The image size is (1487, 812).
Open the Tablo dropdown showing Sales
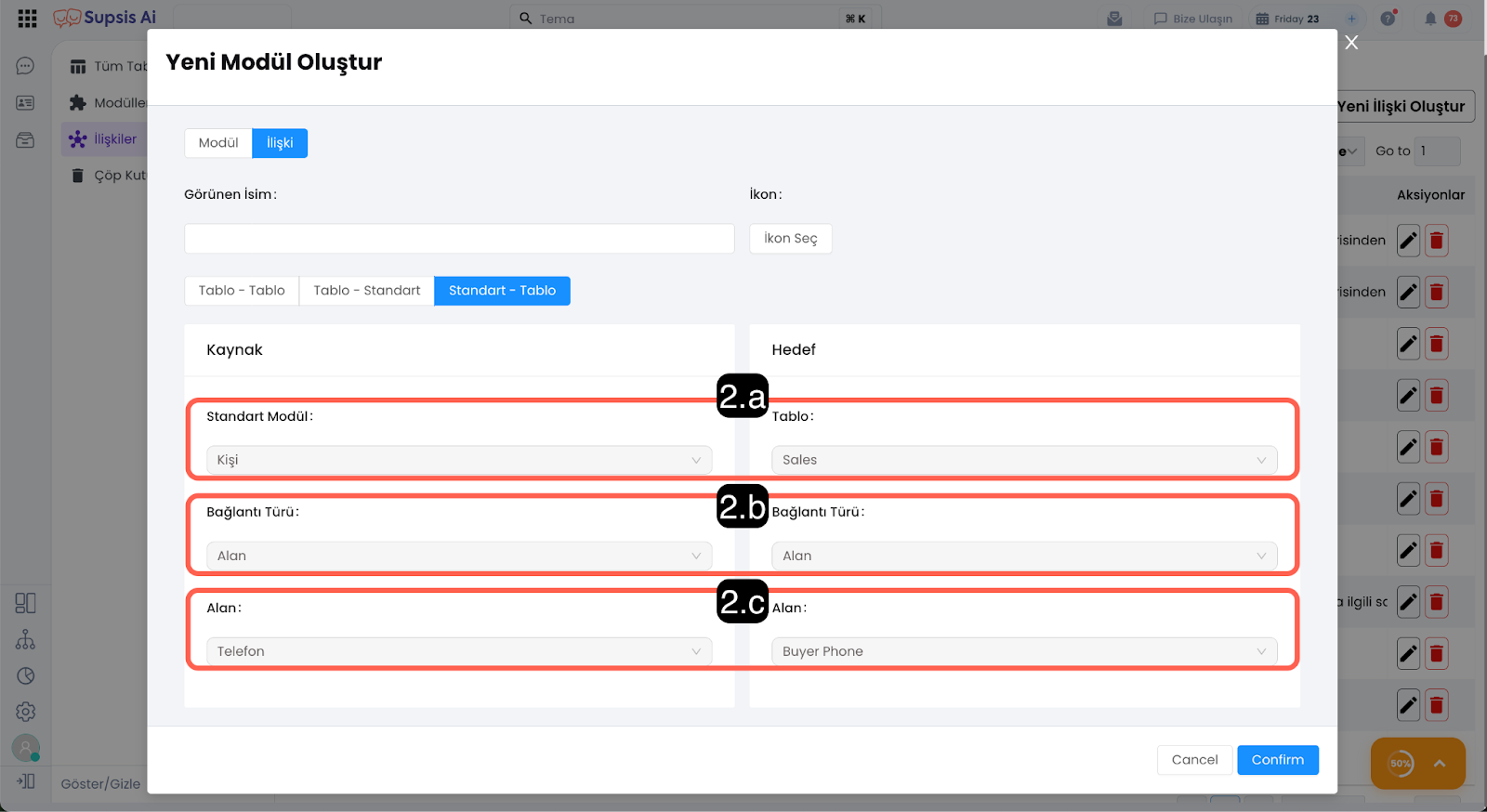1023,460
